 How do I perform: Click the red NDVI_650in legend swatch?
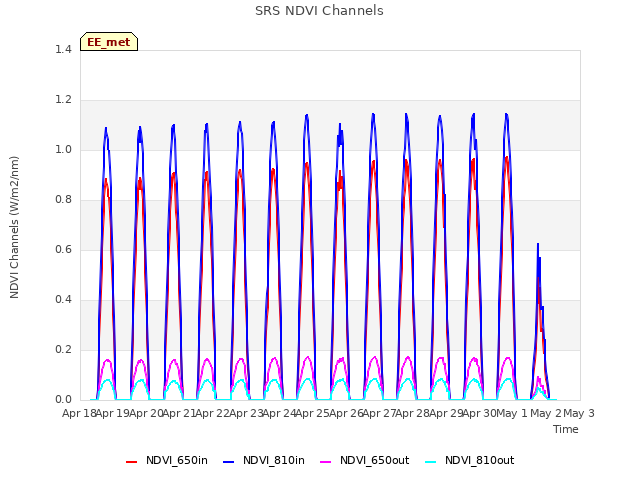131,462
